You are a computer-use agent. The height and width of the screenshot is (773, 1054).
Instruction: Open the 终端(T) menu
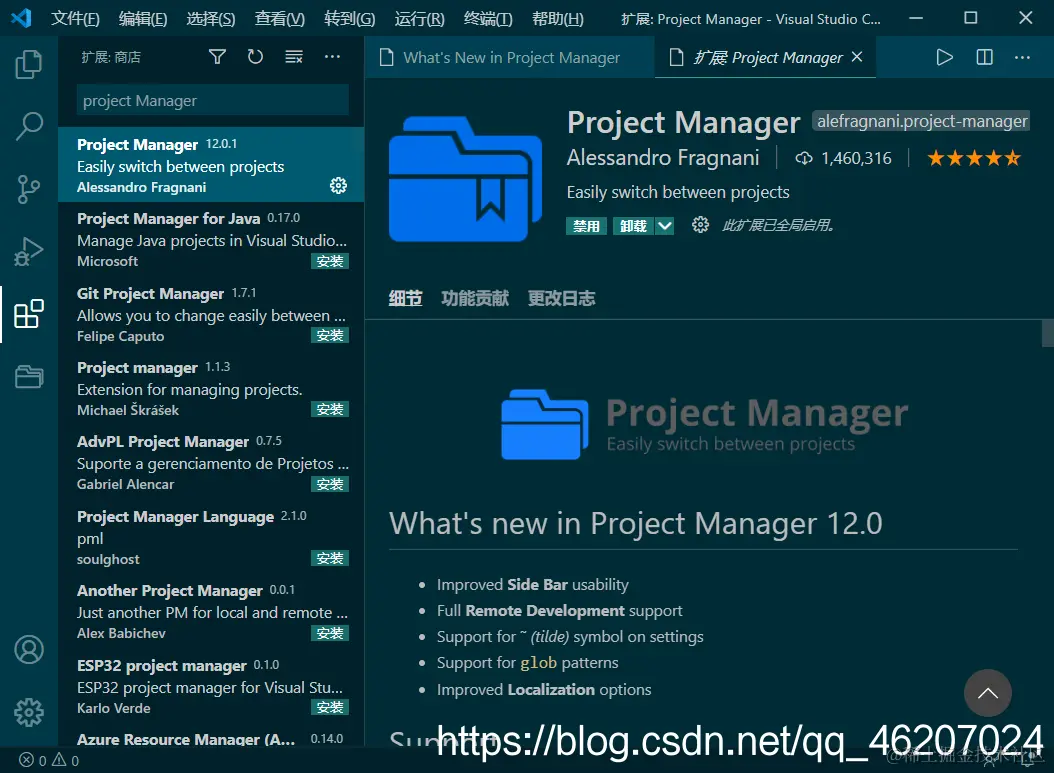point(488,18)
